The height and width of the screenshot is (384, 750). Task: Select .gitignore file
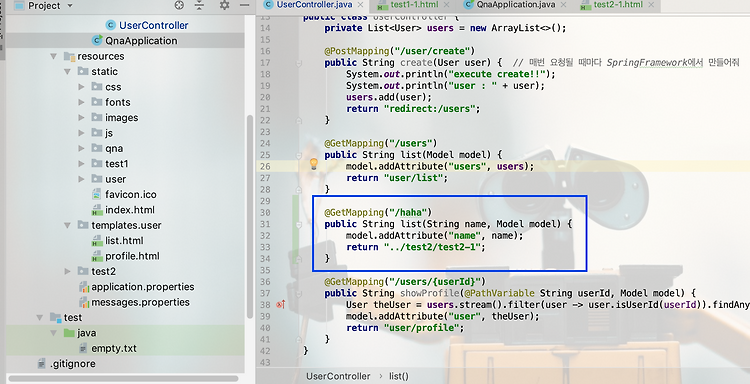(x=73, y=364)
